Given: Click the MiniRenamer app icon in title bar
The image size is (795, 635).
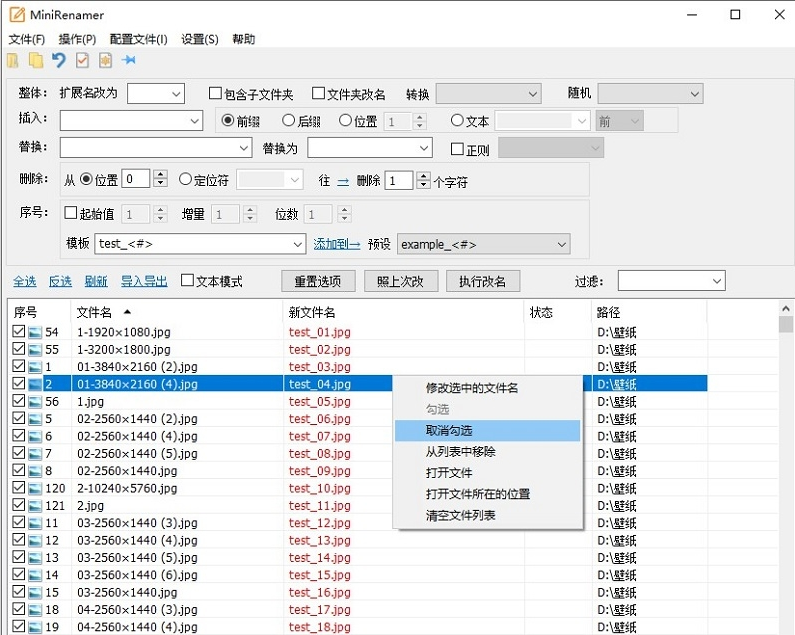Looking at the screenshot, I should (x=17, y=15).
